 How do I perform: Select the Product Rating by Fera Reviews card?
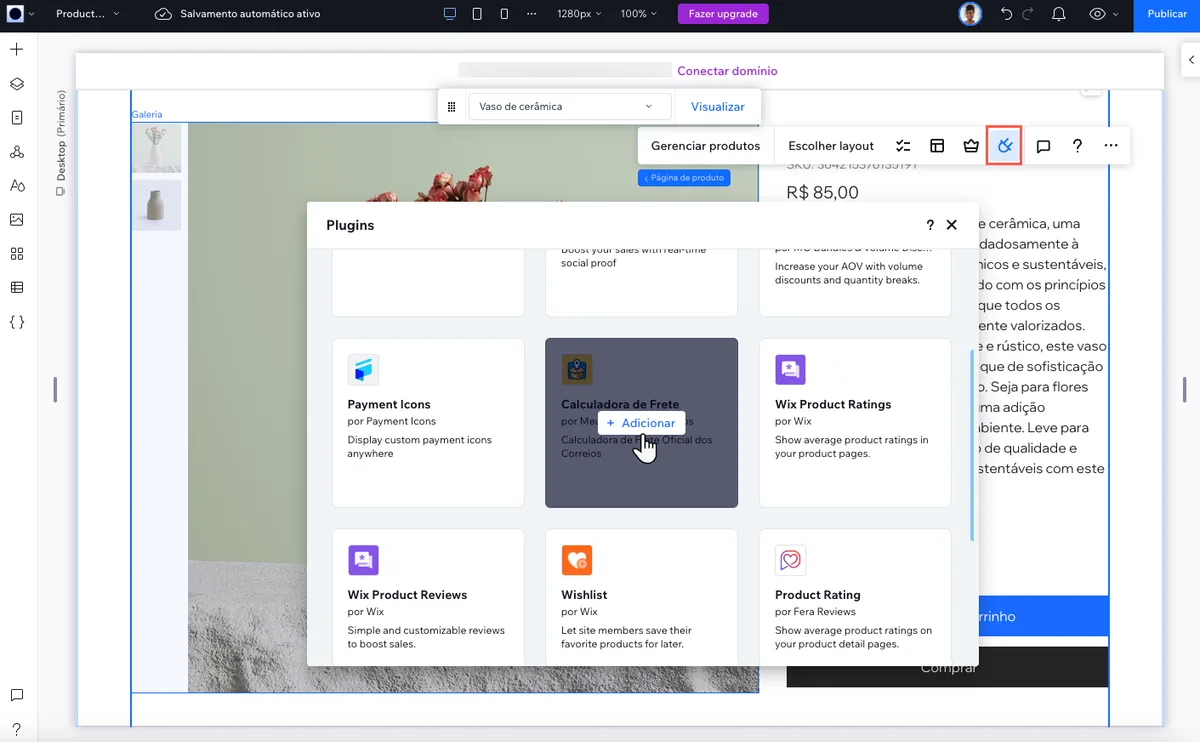pyautogui.click(x=855, y=597)
